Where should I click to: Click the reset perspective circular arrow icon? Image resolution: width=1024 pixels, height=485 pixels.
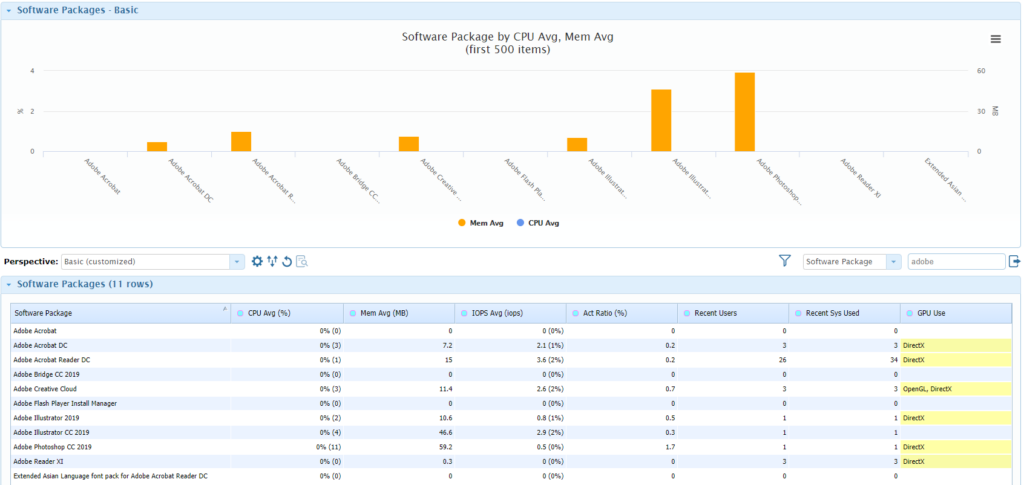pyautogui.click(x=287, y=262)
